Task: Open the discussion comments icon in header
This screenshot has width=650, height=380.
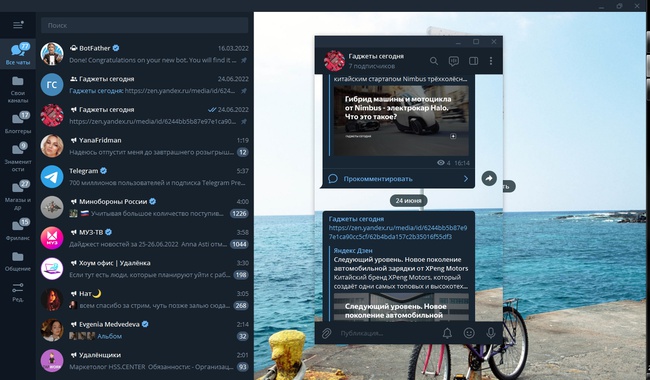Action: point(454,61)
